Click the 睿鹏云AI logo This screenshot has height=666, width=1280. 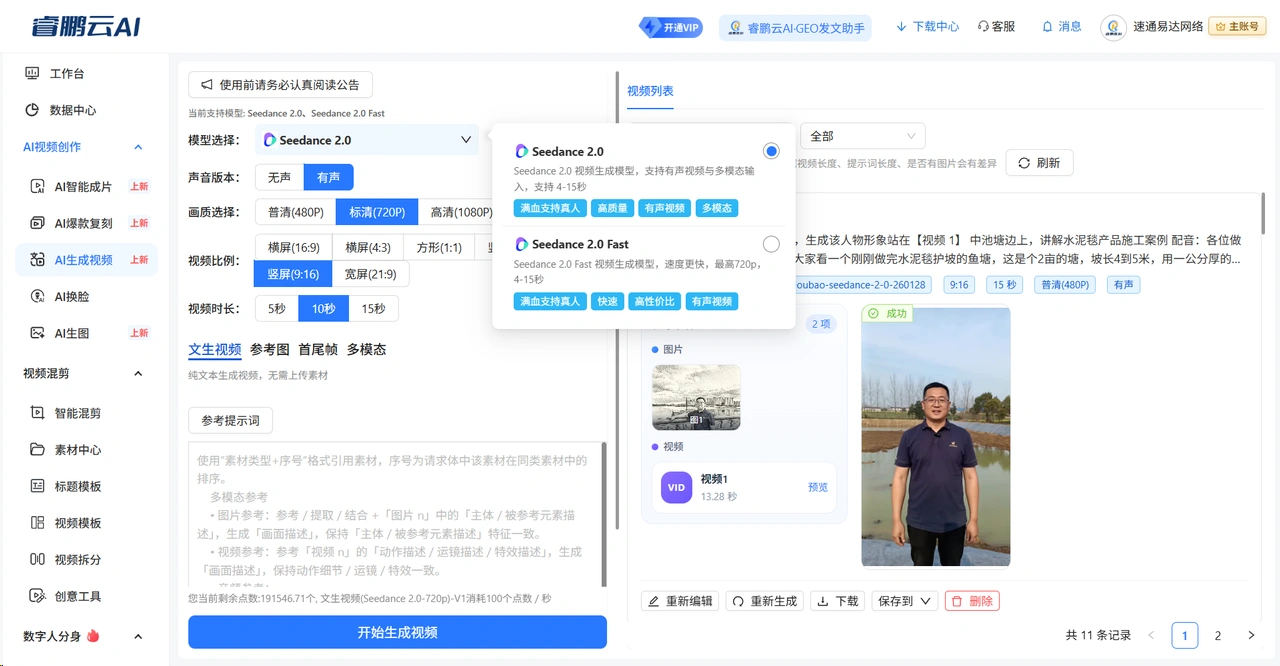85,27
